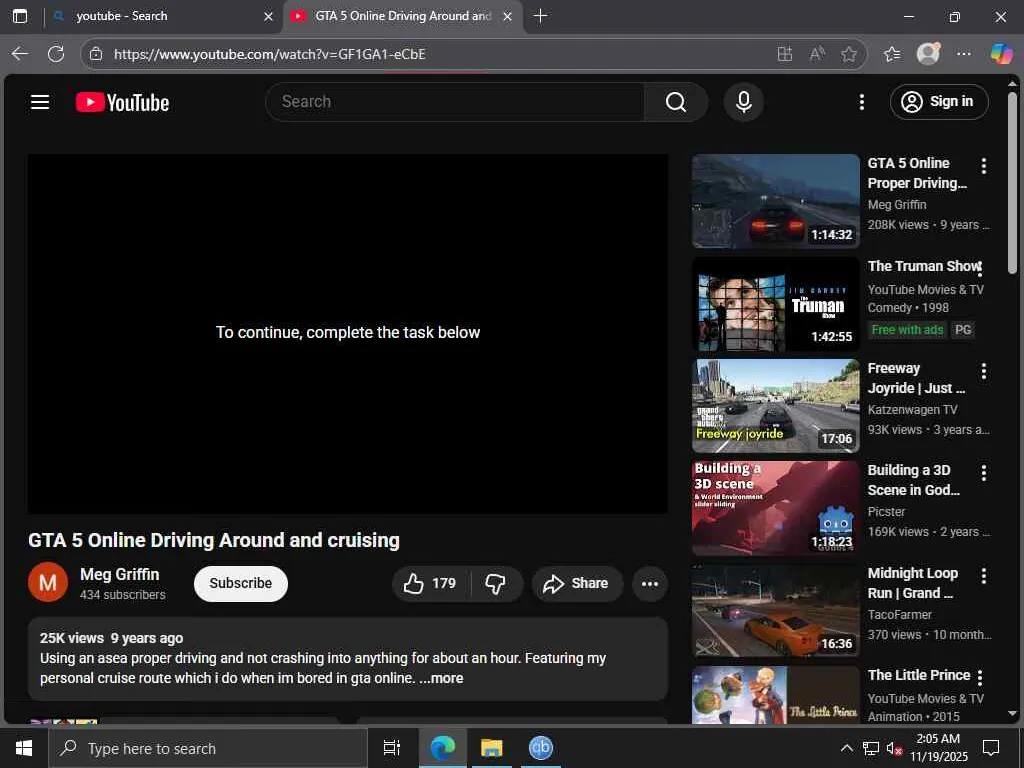Close the youtube - Search tab
1024x768 pixels.
[x=268, y=16]
